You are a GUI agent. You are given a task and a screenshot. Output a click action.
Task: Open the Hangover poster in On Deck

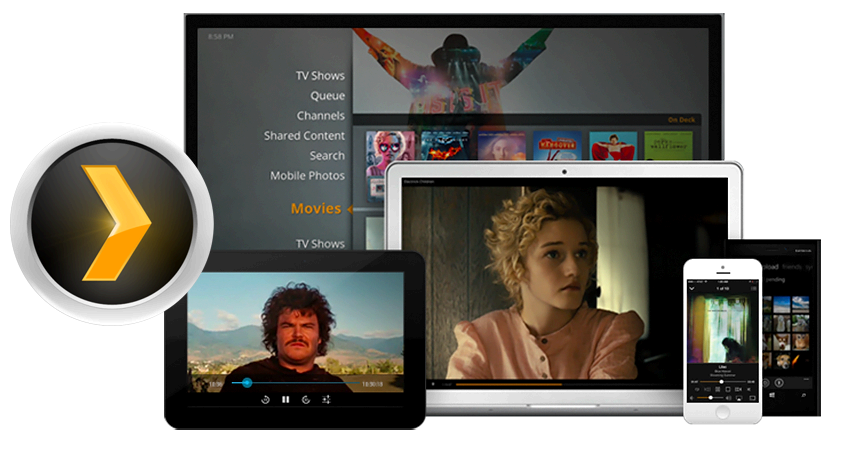(x=557, y=145)
